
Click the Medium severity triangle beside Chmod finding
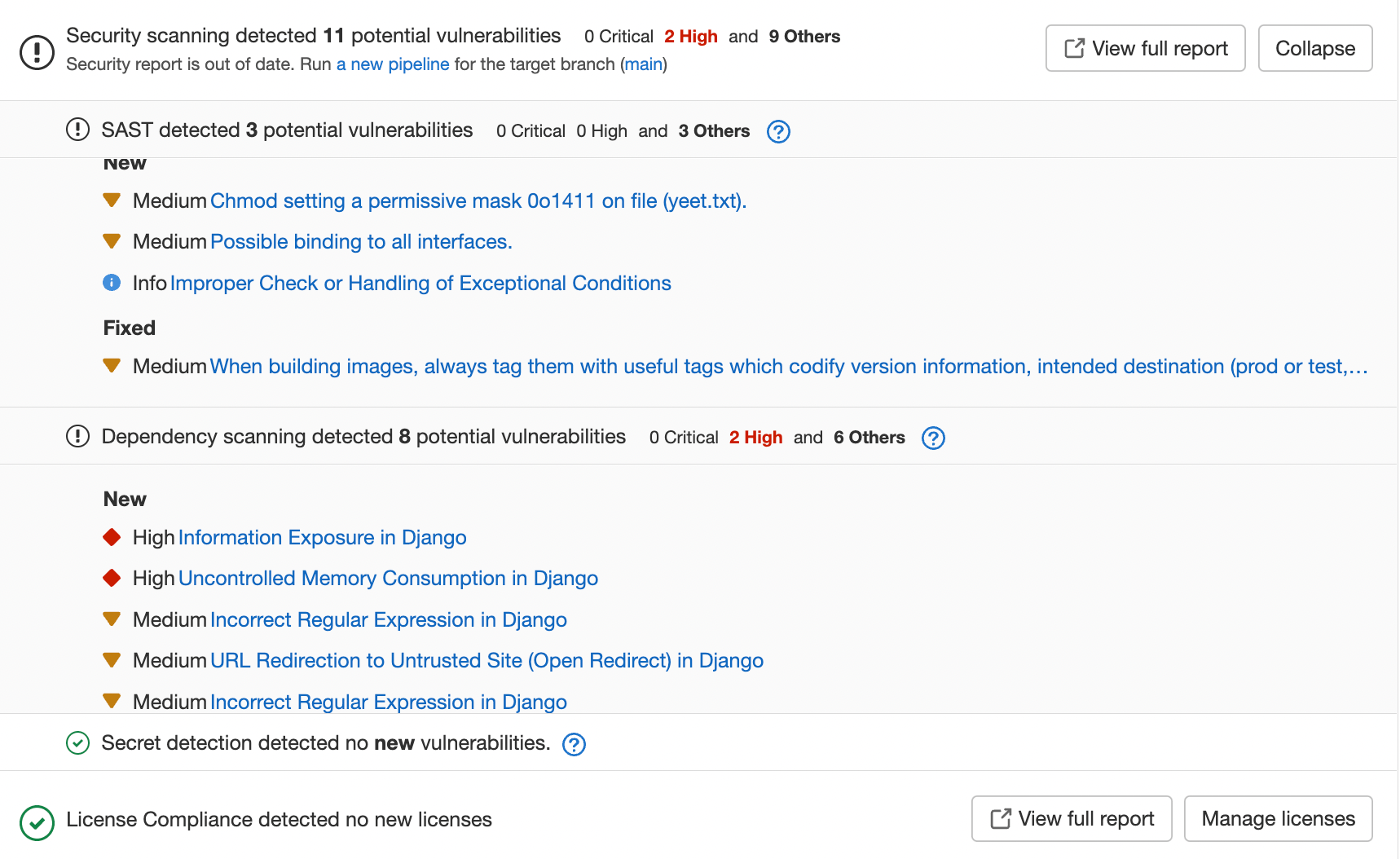tap(112, 200)
